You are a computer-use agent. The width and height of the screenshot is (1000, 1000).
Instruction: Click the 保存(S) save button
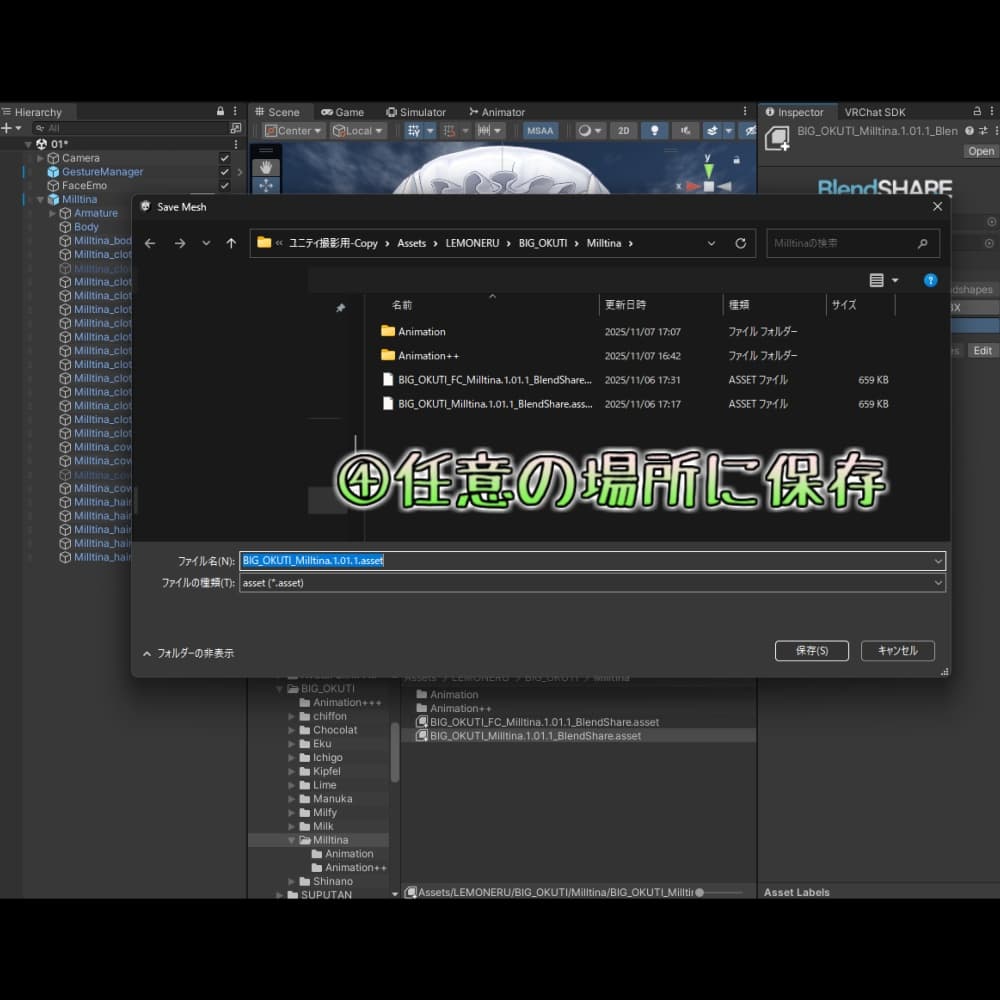(x=811, y=651)
